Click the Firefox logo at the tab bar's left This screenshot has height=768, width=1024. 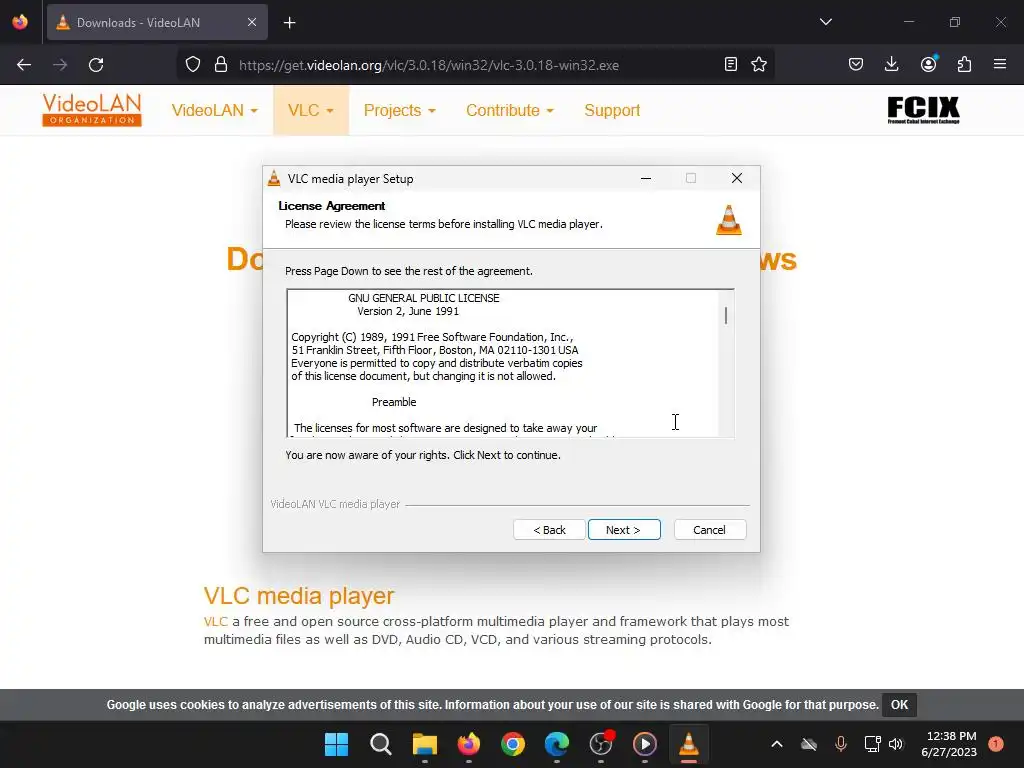20,22
